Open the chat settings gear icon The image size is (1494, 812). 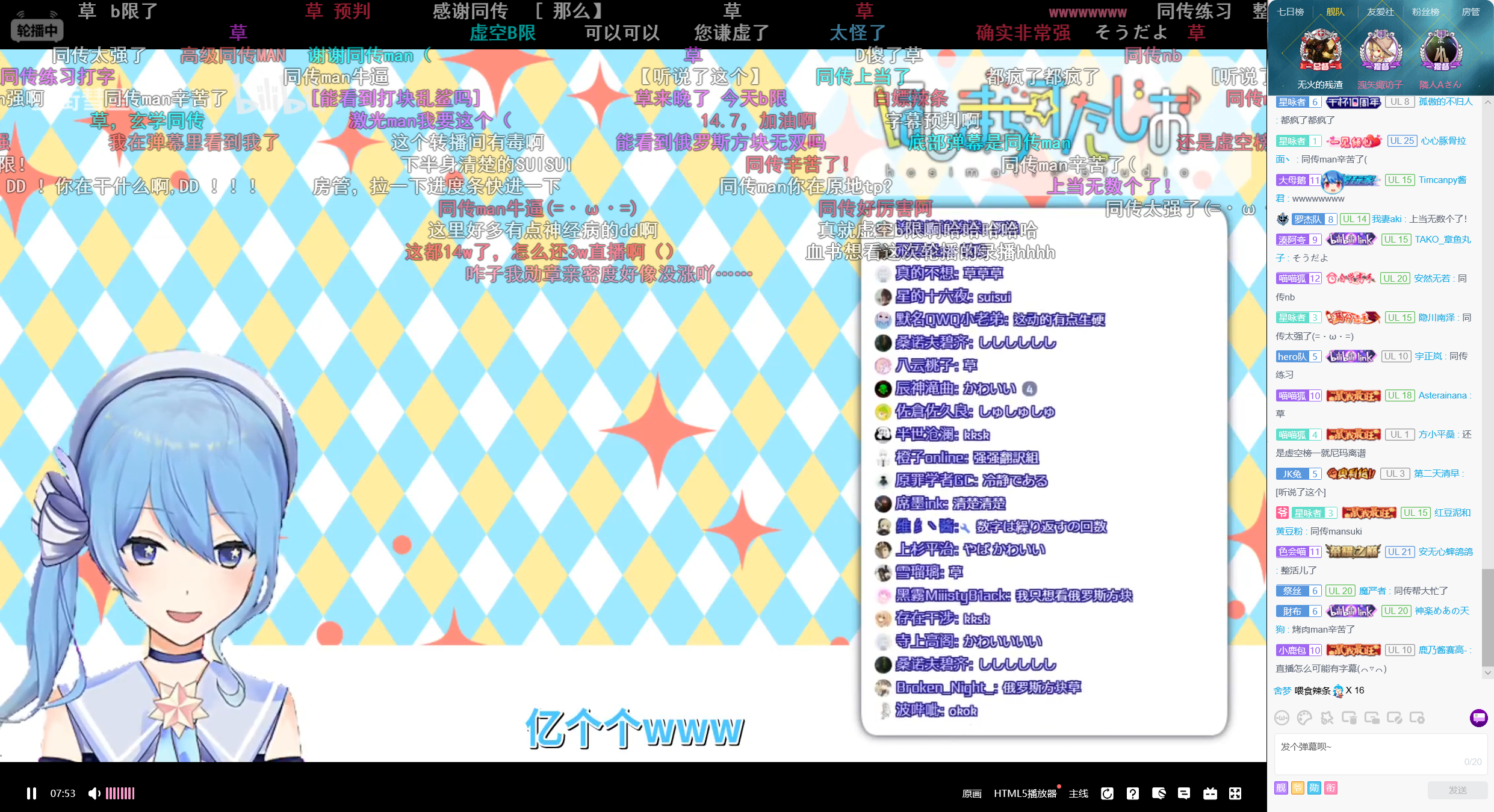(1417, 717)
